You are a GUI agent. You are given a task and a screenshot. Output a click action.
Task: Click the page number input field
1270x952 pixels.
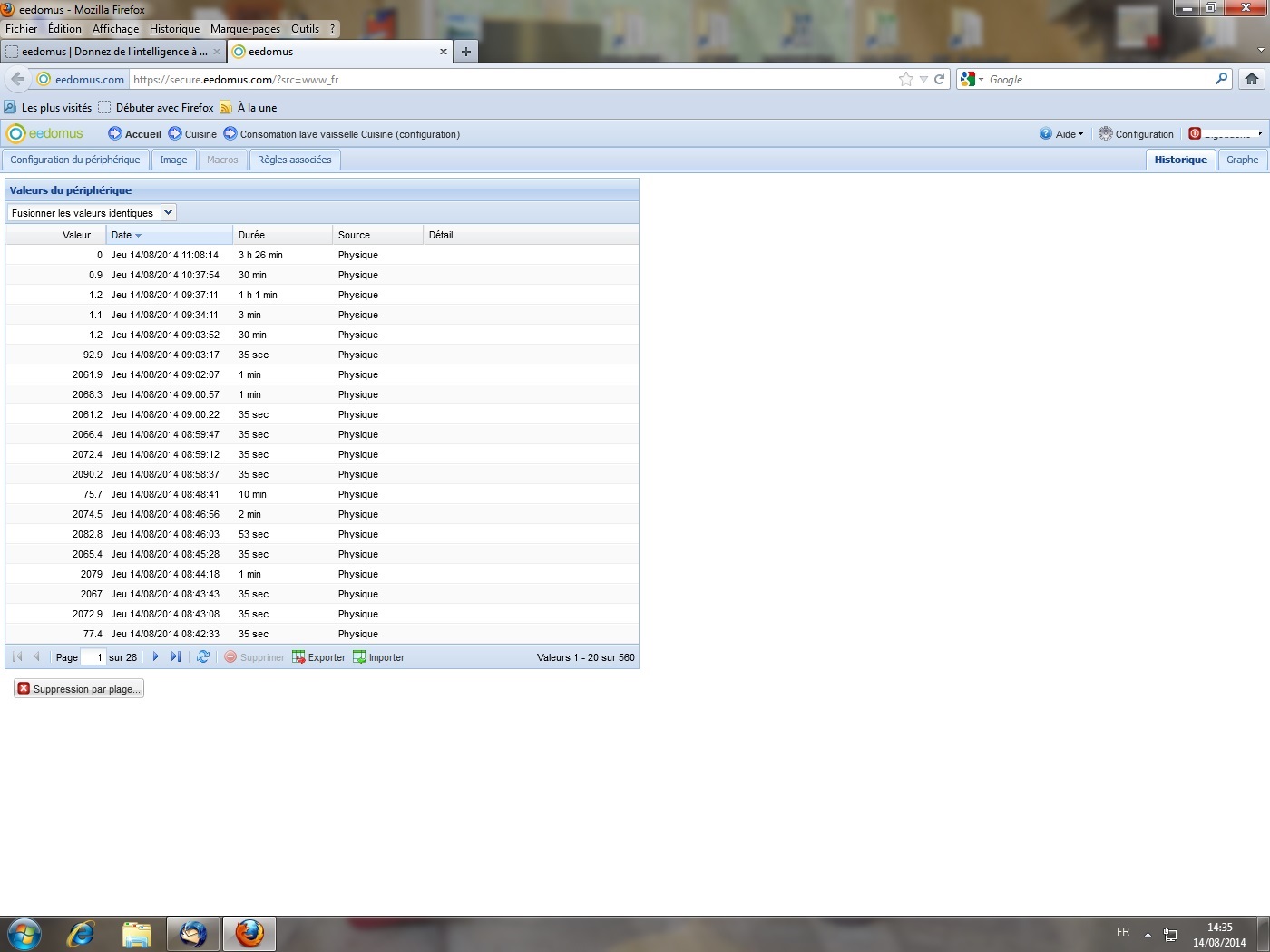(93, 657)
